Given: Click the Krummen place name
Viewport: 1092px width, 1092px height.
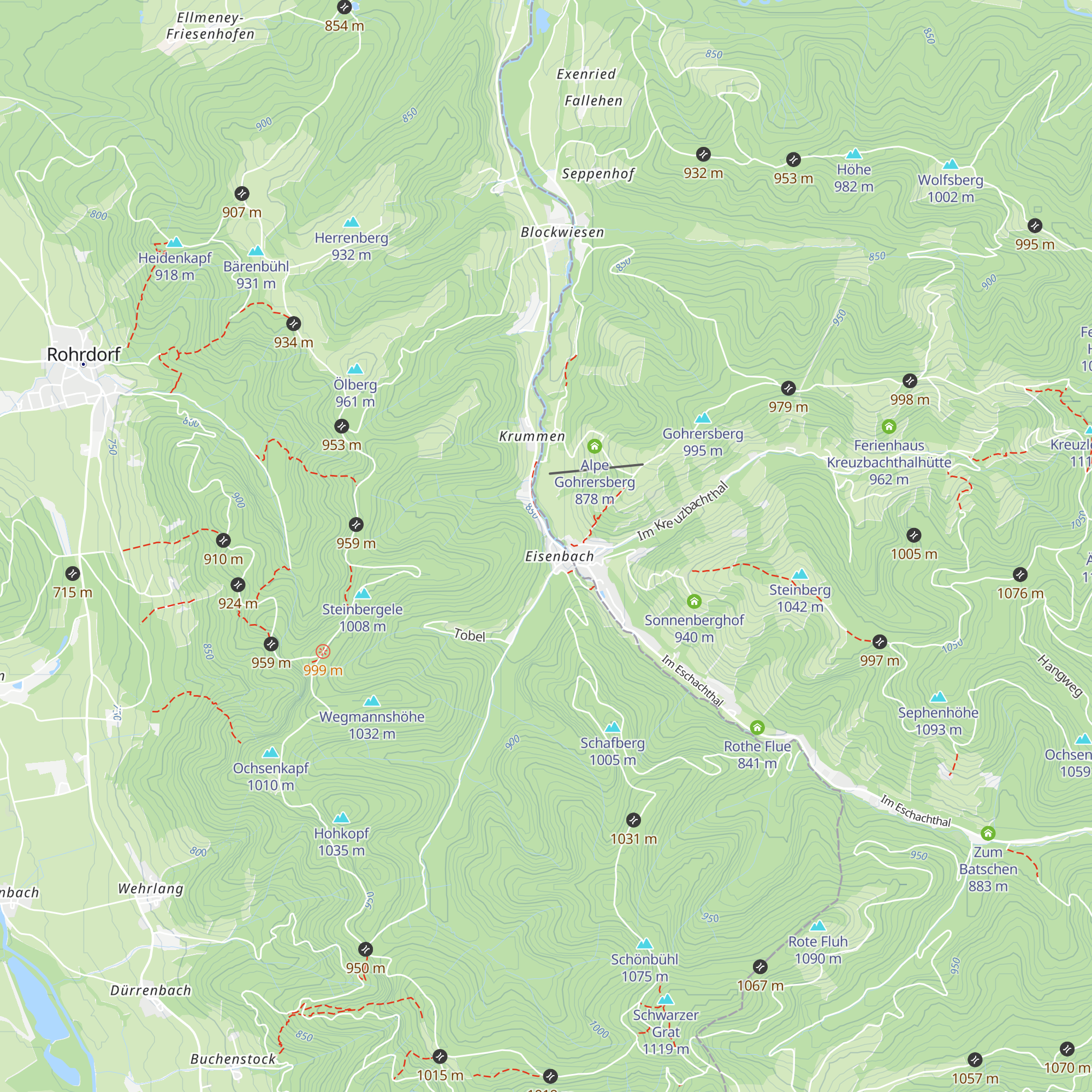Looking at the screenshot, I should [x=532, y=436].
